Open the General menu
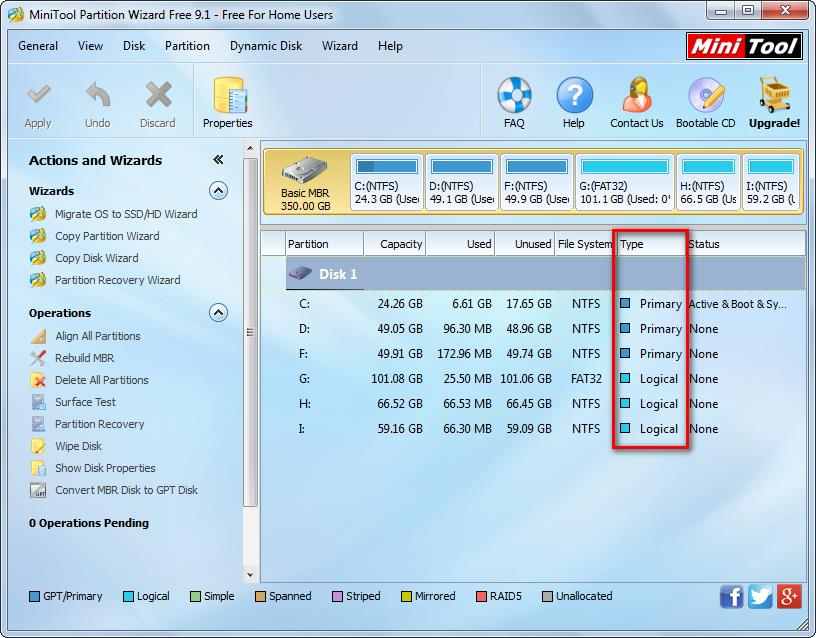 pyautogui.click(x=38, y=46)
